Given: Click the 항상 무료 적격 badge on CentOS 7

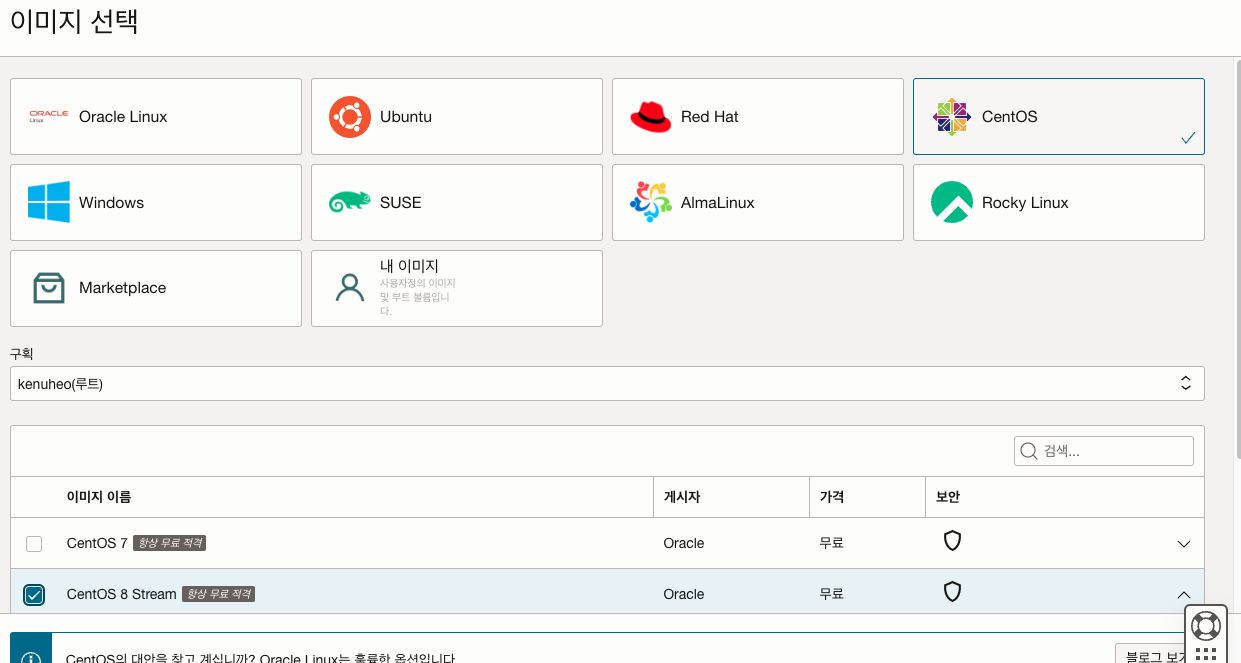Looking at the screenshot, I should [170, 543].
